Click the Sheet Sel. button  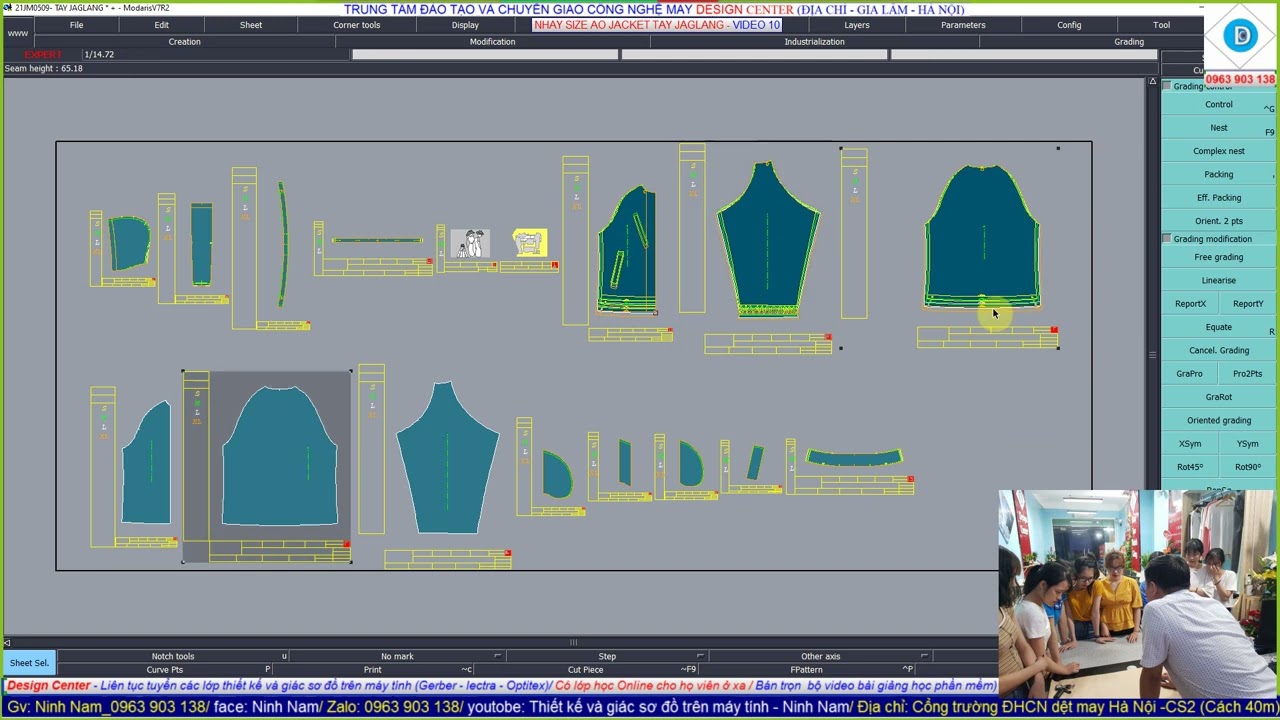click(x=29, y=663)
